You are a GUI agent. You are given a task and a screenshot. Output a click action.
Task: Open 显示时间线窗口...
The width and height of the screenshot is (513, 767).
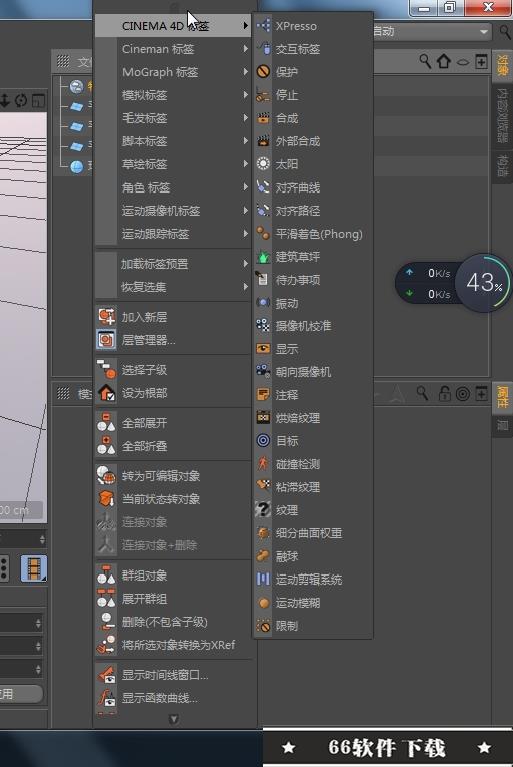[173, 676]
